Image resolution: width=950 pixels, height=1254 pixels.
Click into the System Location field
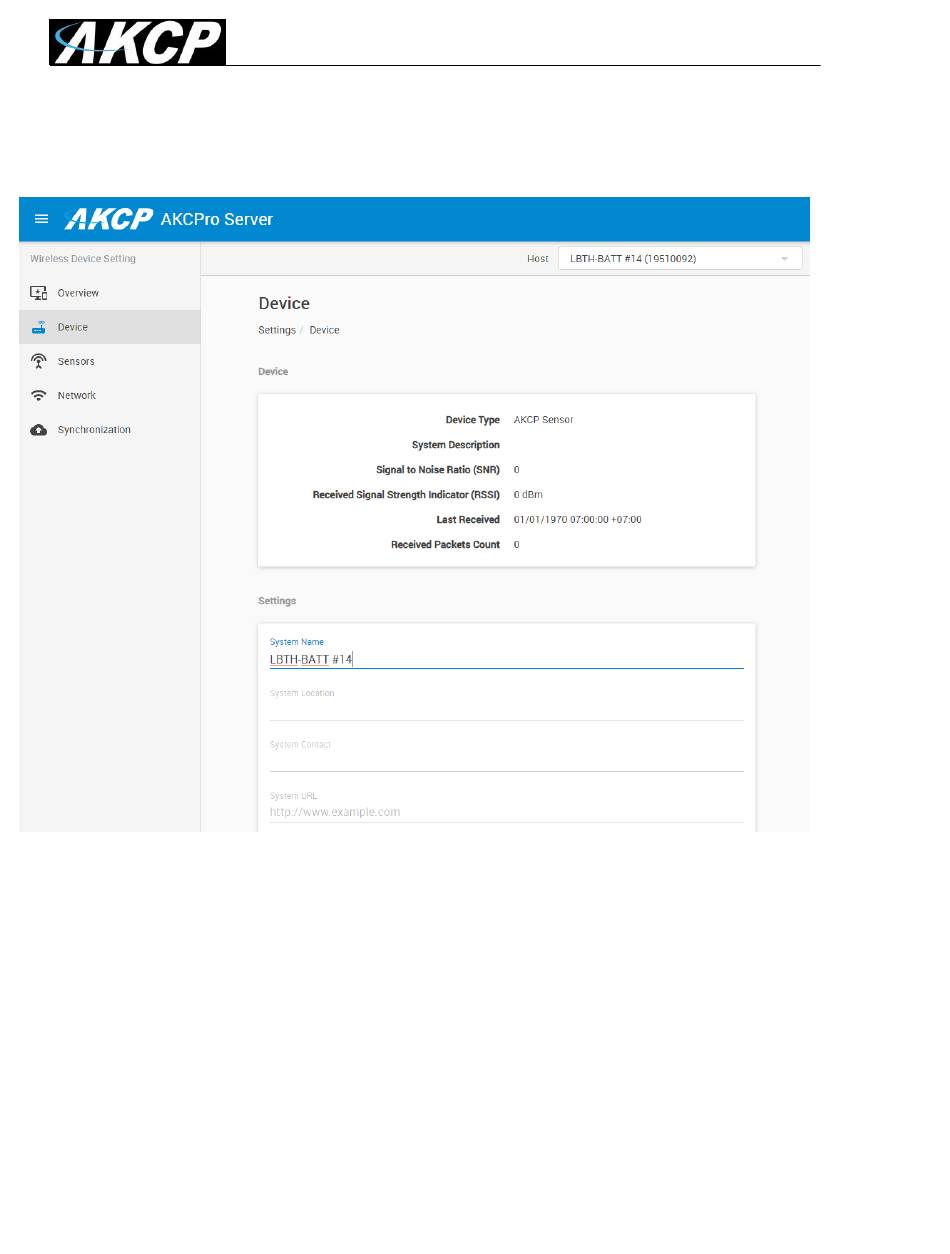pyautogui.click(x=506, y=709)
